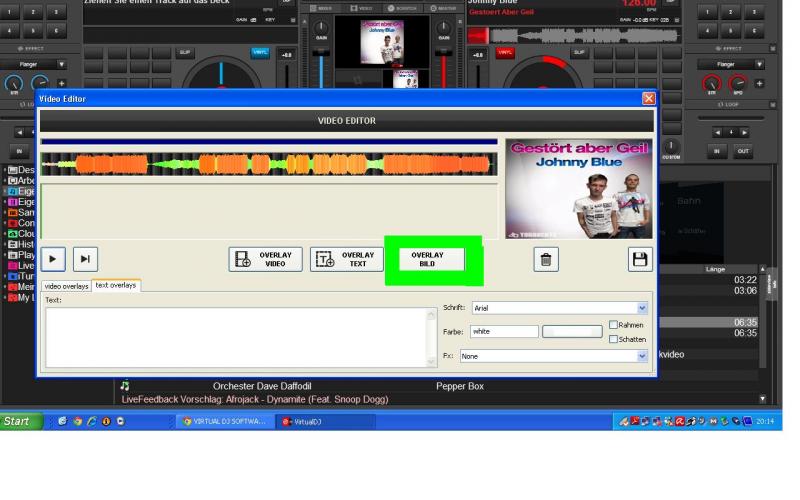Select the Live entry in browser tree
Screen dimensions: 800x500
coord(21,266)
